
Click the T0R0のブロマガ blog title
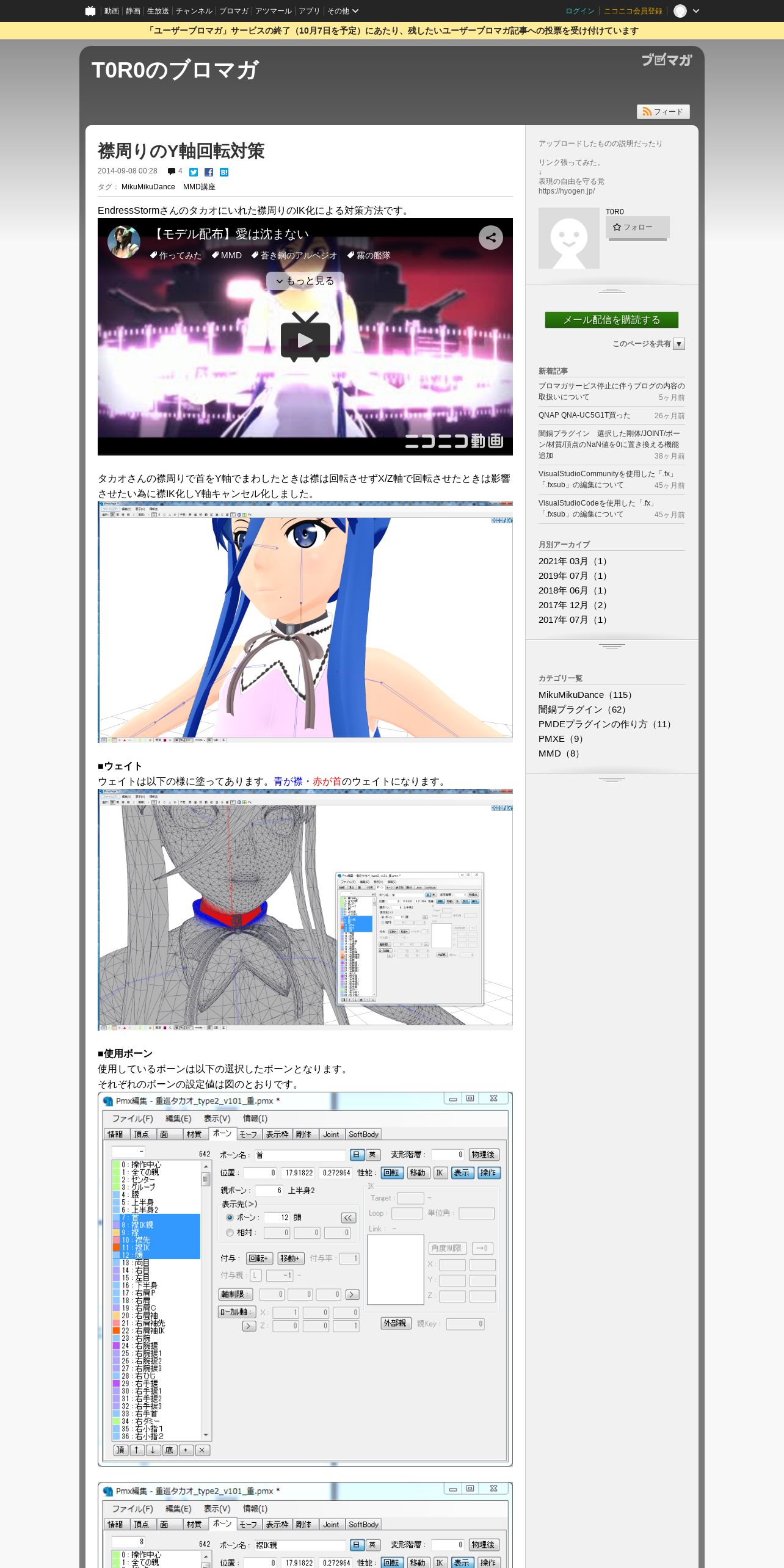tap(175, 70)
